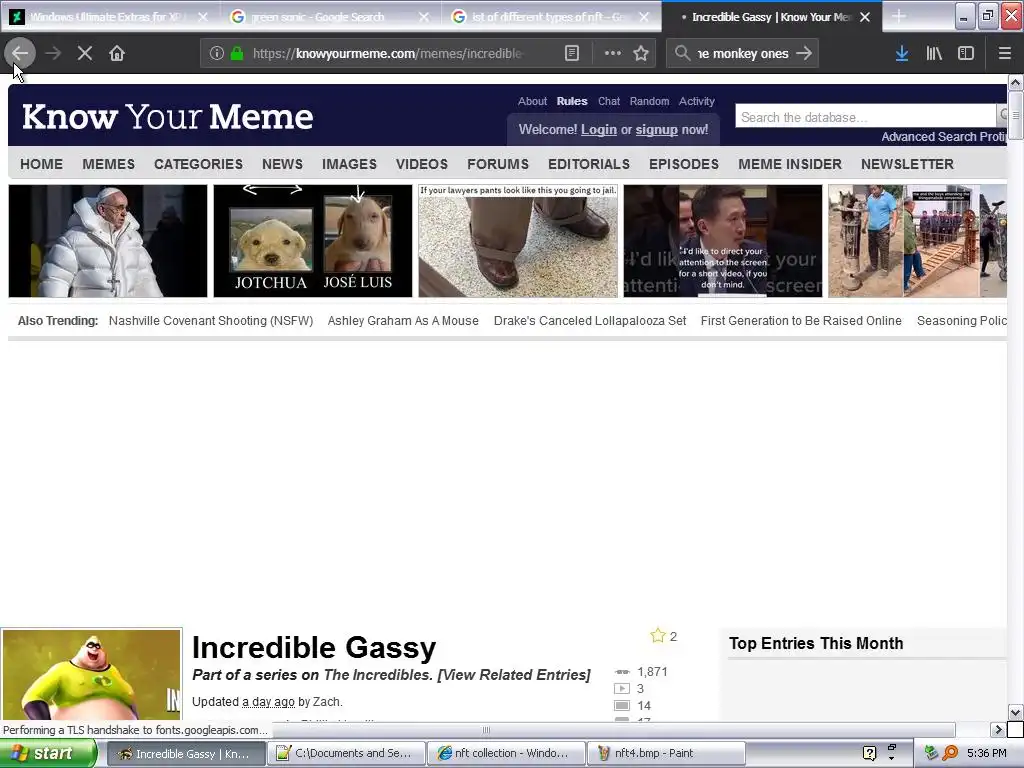
Task: Open View Related Entries link
Action: coord(514,675)
